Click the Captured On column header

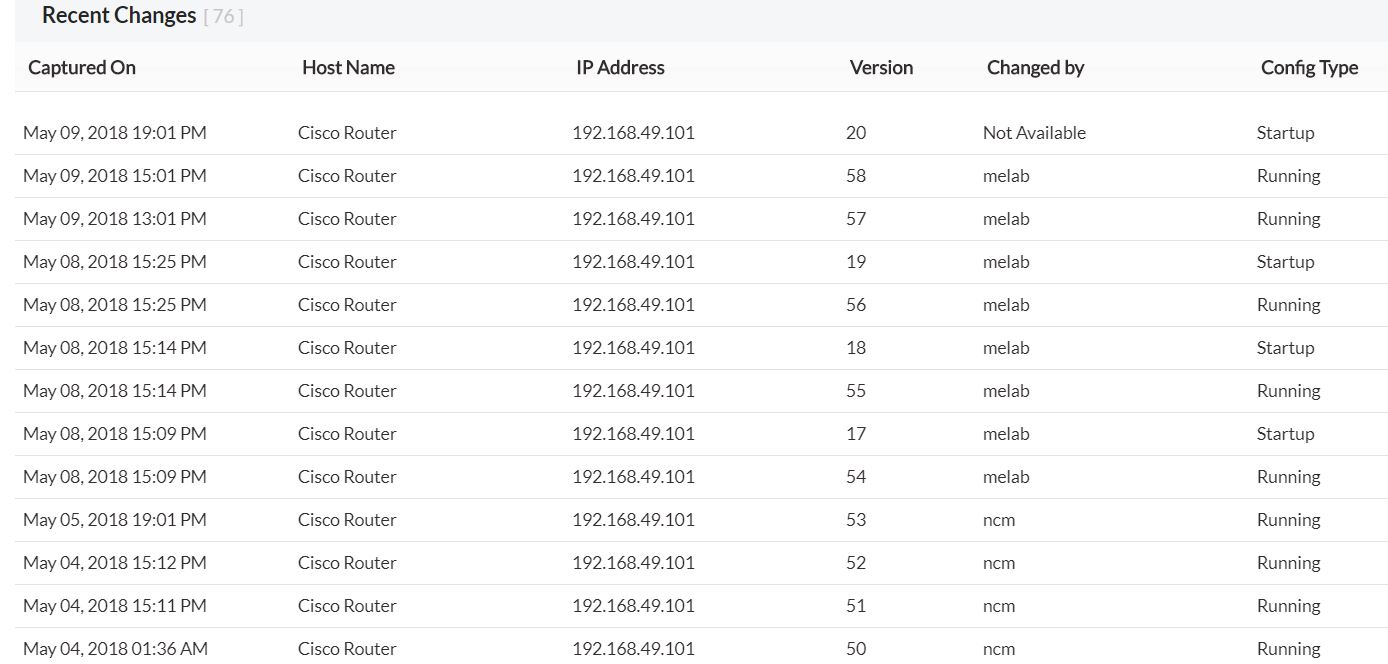82,68
